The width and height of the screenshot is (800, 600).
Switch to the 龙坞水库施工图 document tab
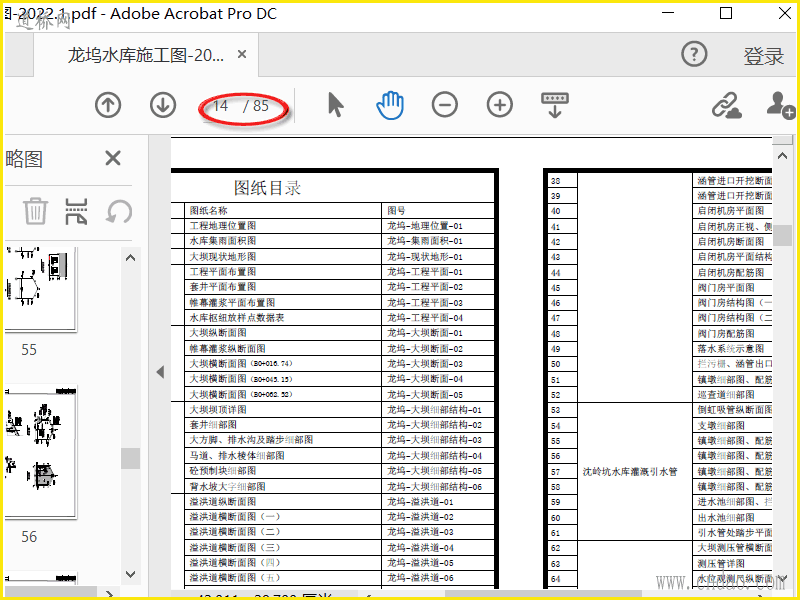click(145, 55)
